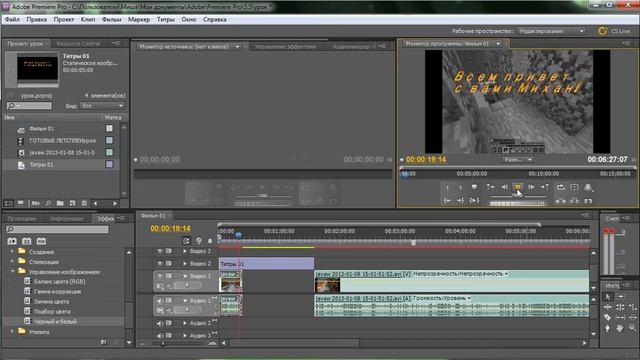The image size is (640, 360).
Task: Switch to Информация tab
Action: [x=67, y=219]
